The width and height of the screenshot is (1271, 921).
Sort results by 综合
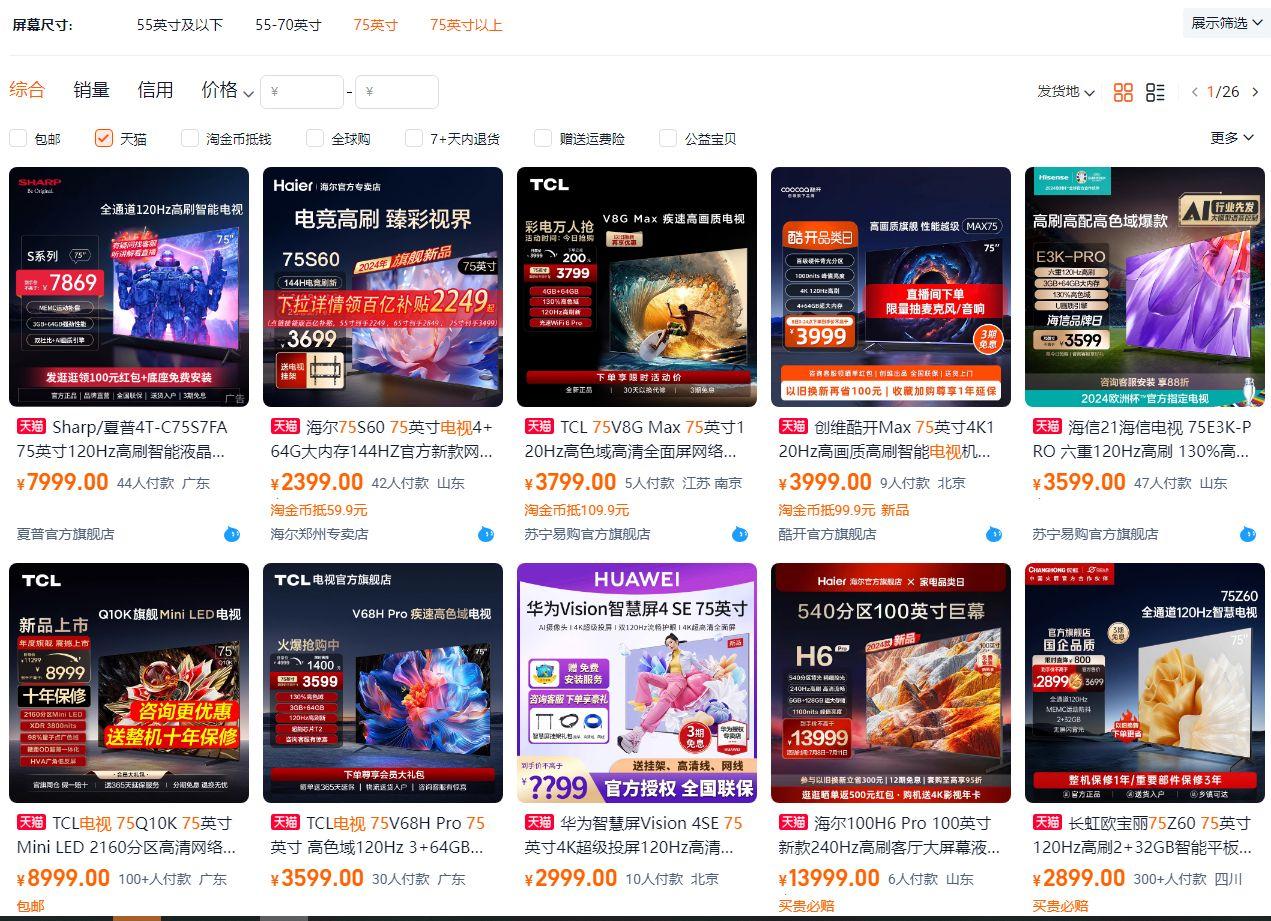tap(27, 89)
